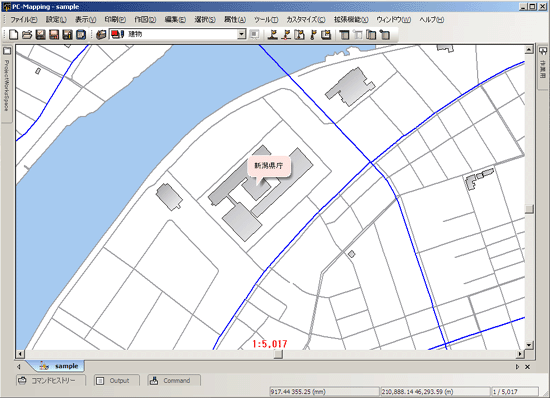Open the ファイル(F) menu

pyautogui.click(x=24, y=20)
